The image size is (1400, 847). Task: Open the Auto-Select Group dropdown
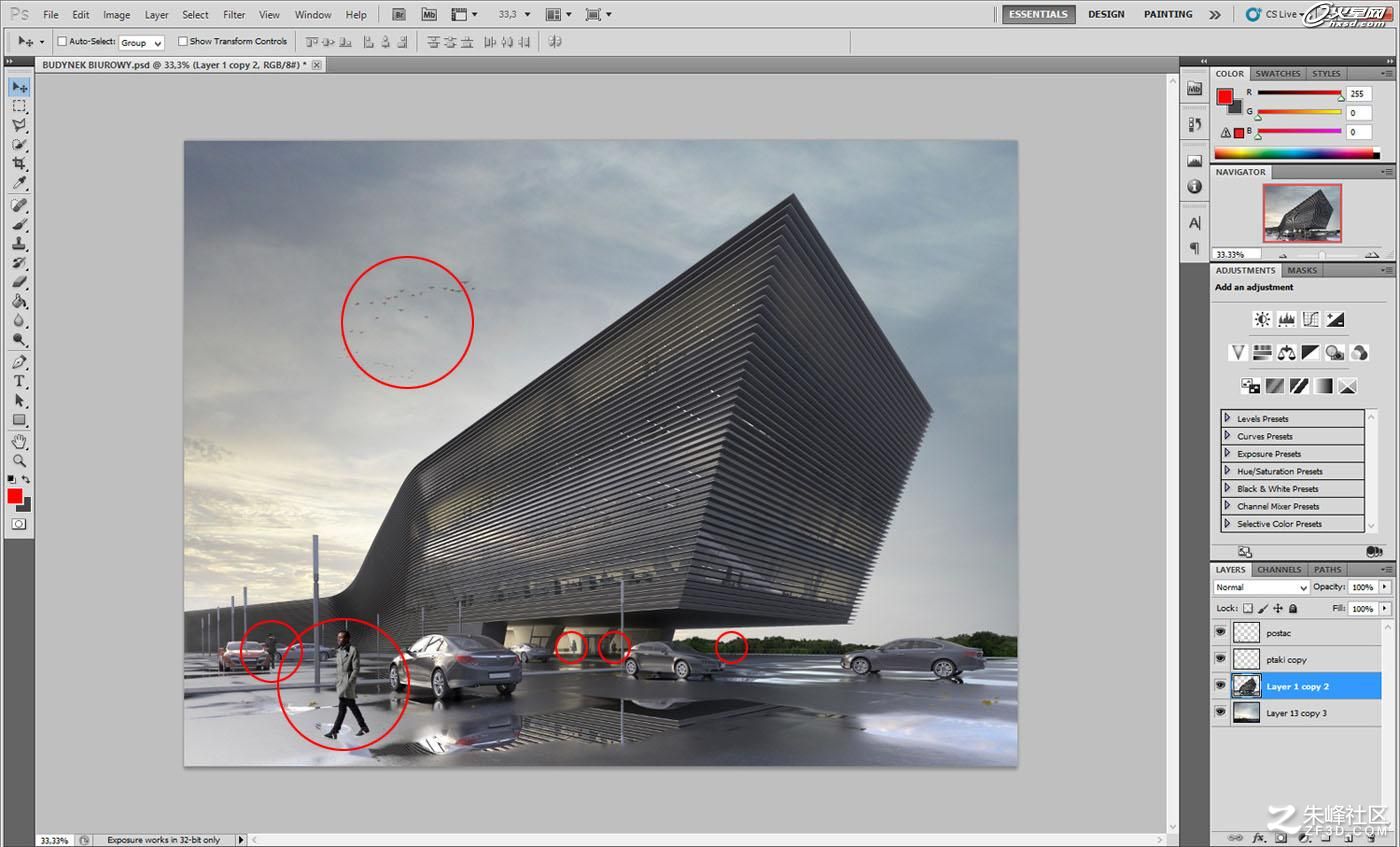click(141, 42)
